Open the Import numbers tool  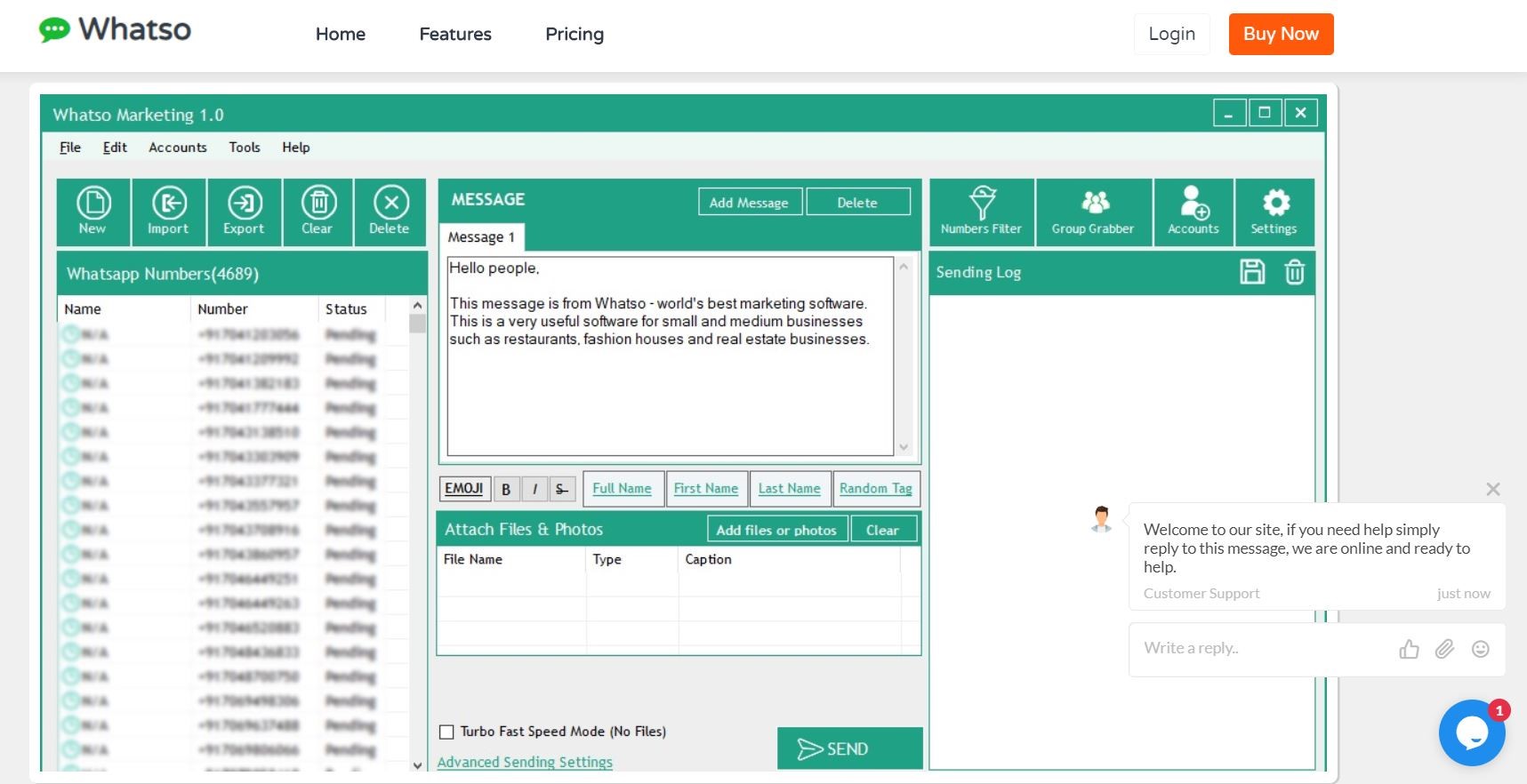coord(169,212)
